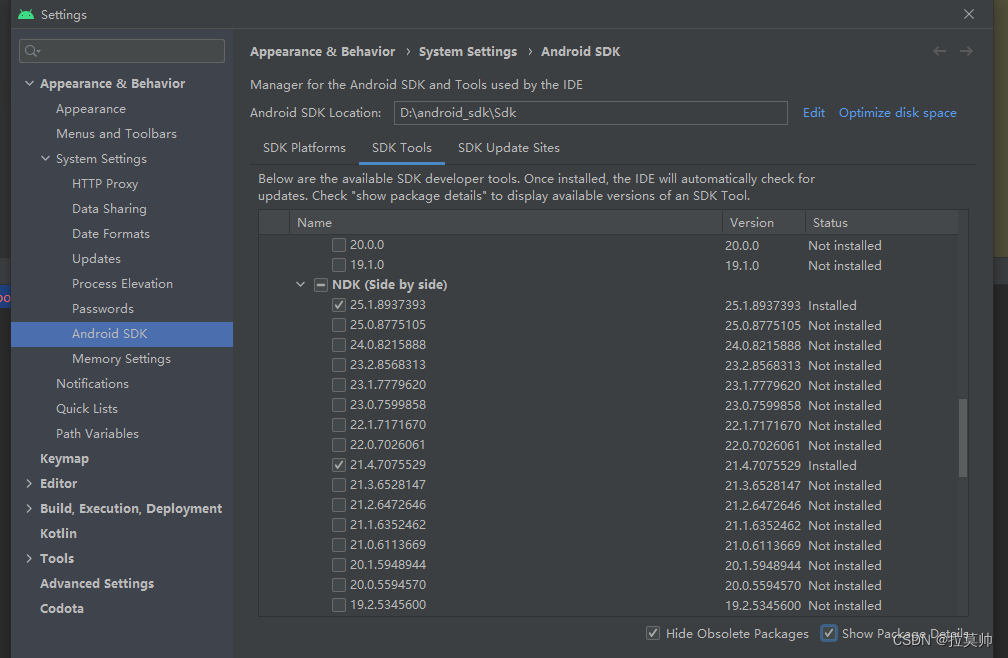The height and width of the screenshot is (658, 1008).
Task: Collapse the Appearance & Behavior section
Action: click(x=29, y=83)
